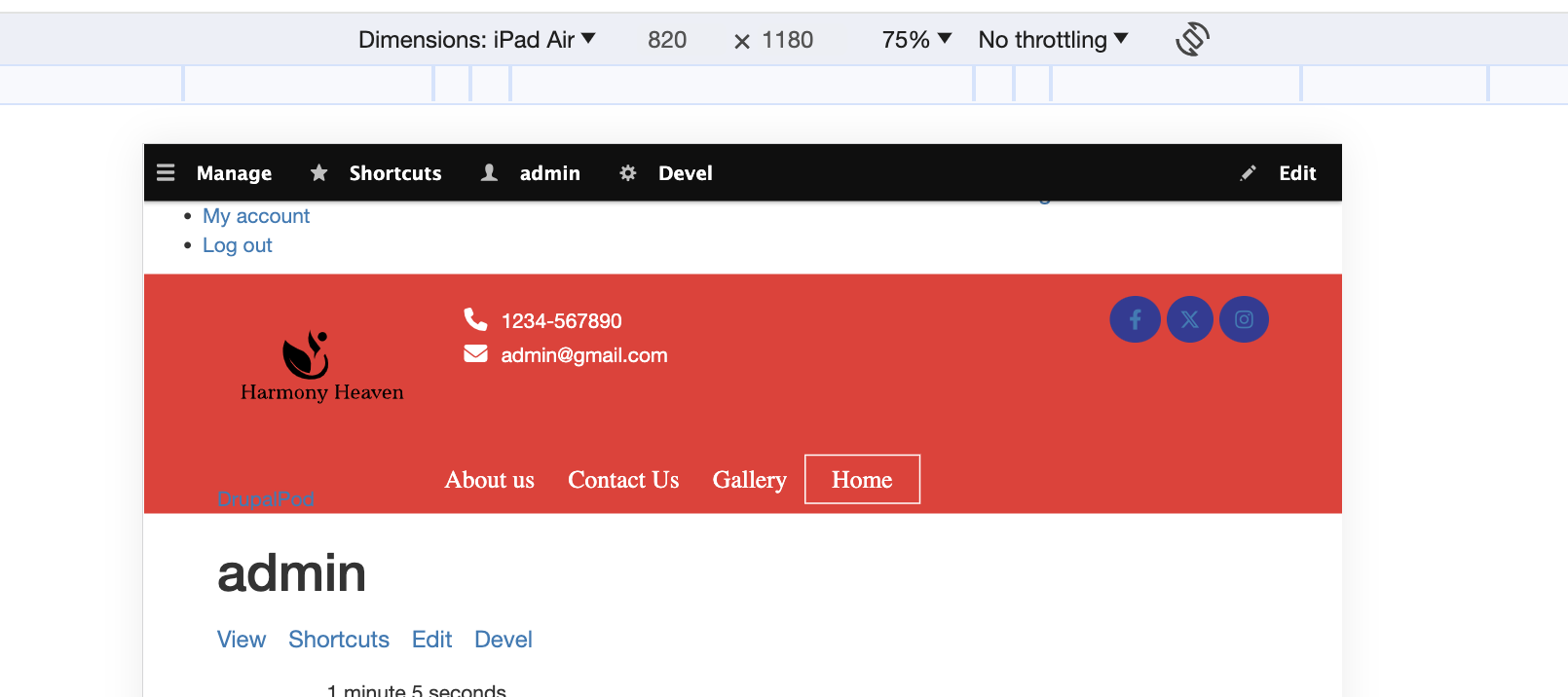Image resolution: width=1568 pixels, height=697 pixels.
Task: Click the Log out link
Action: pos(237,245)
